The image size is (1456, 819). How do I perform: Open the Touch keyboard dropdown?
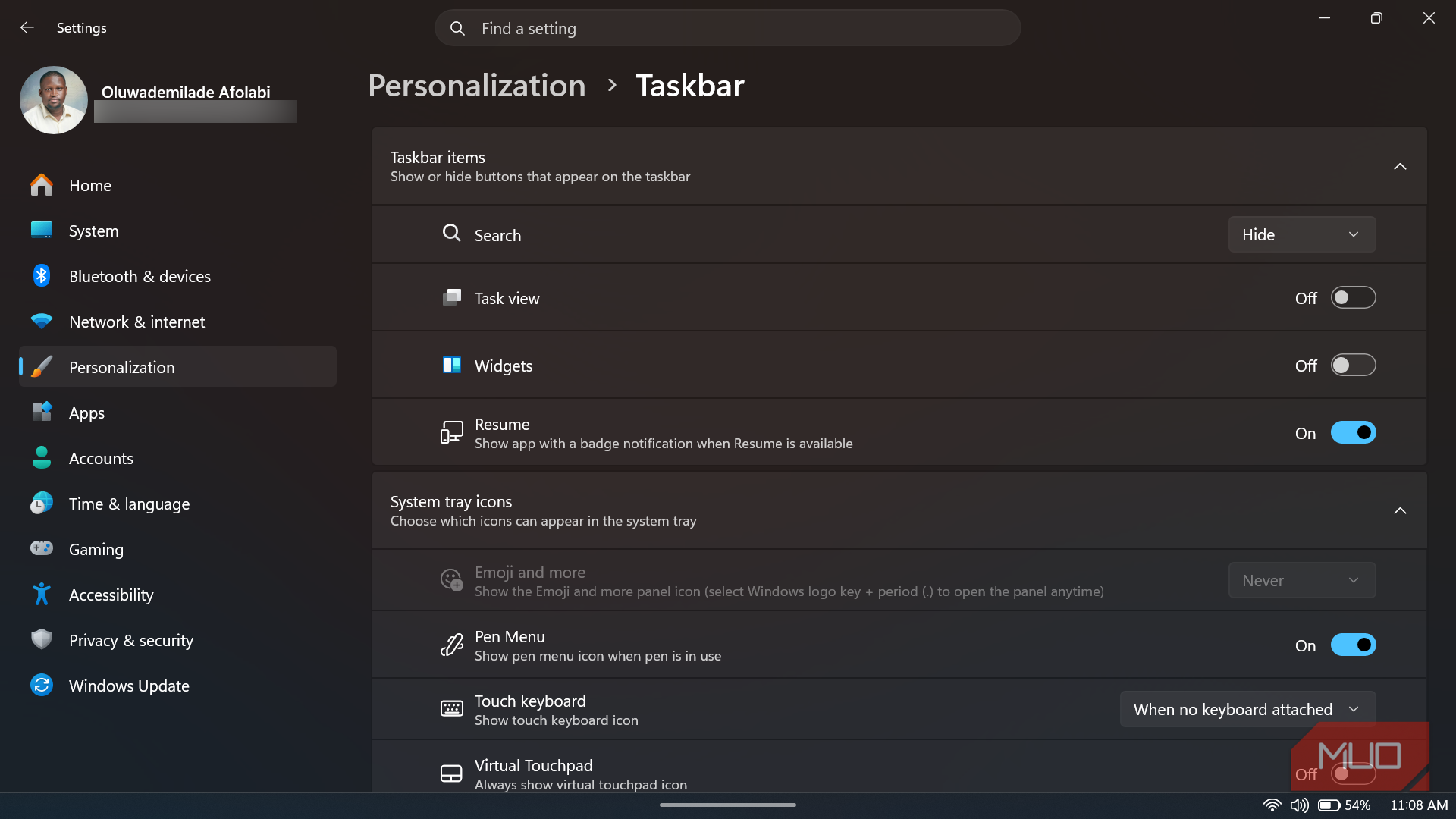[x=1247, y=709]
